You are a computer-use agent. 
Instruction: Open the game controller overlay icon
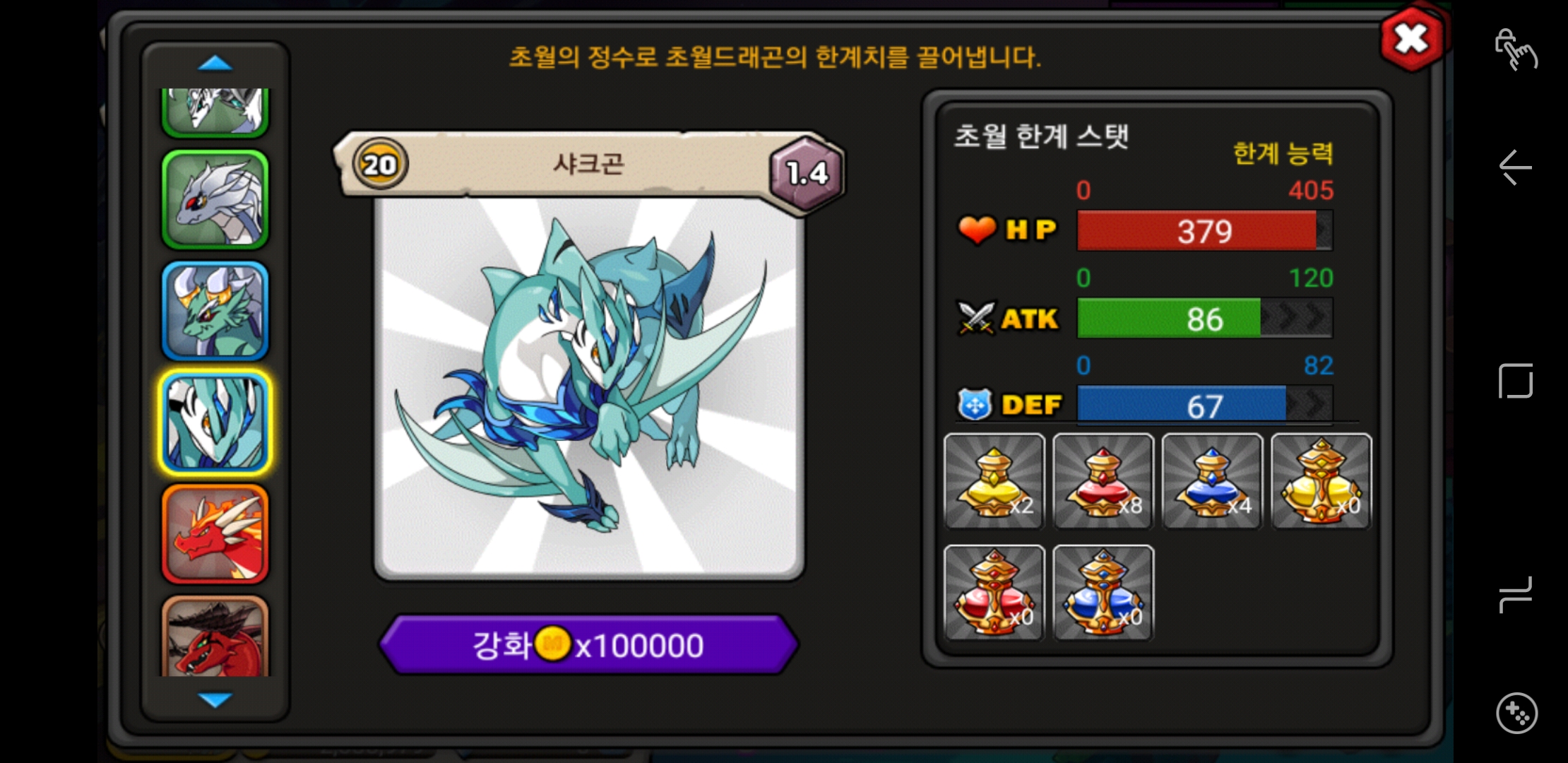(1516, 713)
